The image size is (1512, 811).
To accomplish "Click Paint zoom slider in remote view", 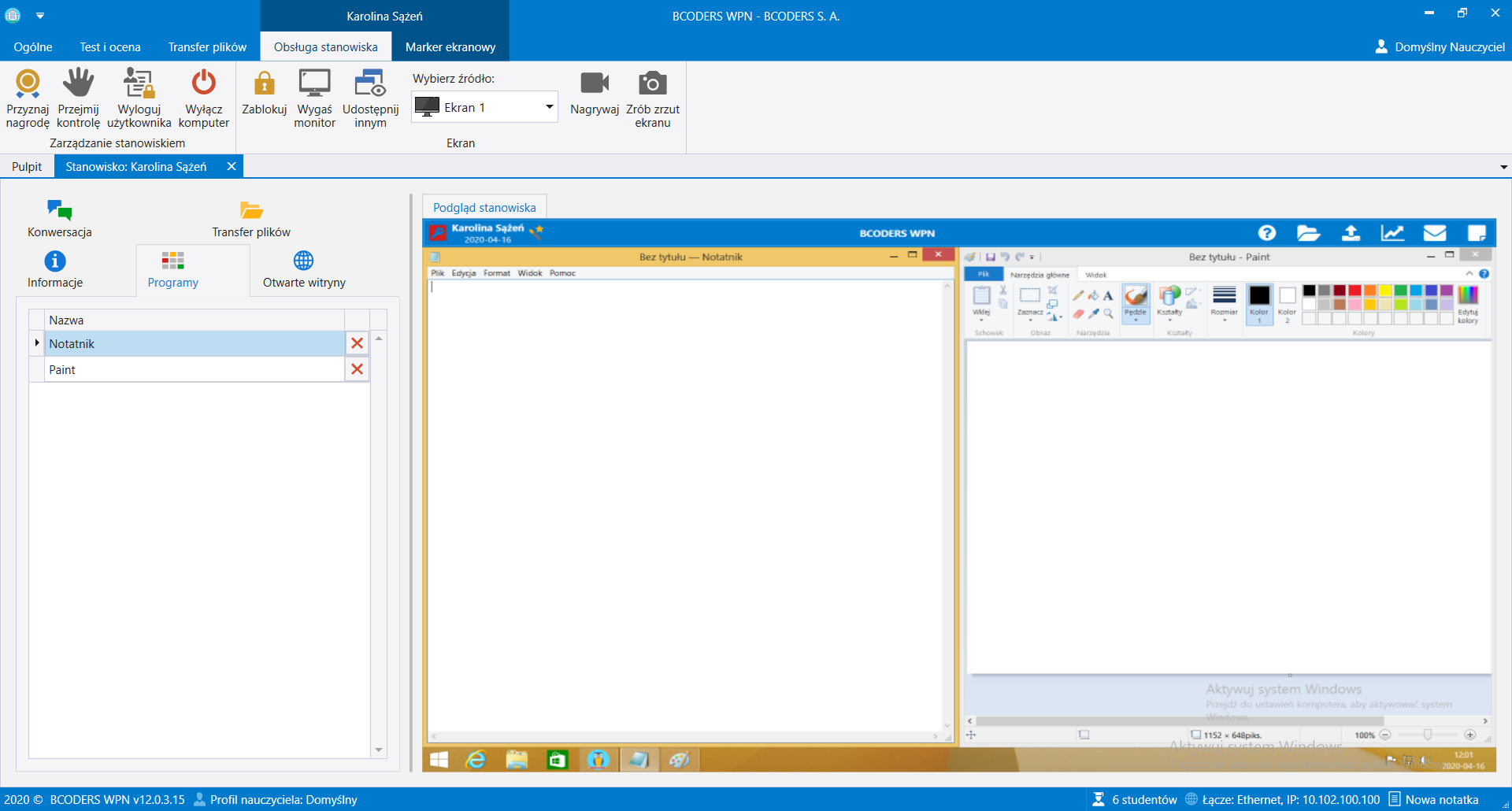I will pos(1427,735).
